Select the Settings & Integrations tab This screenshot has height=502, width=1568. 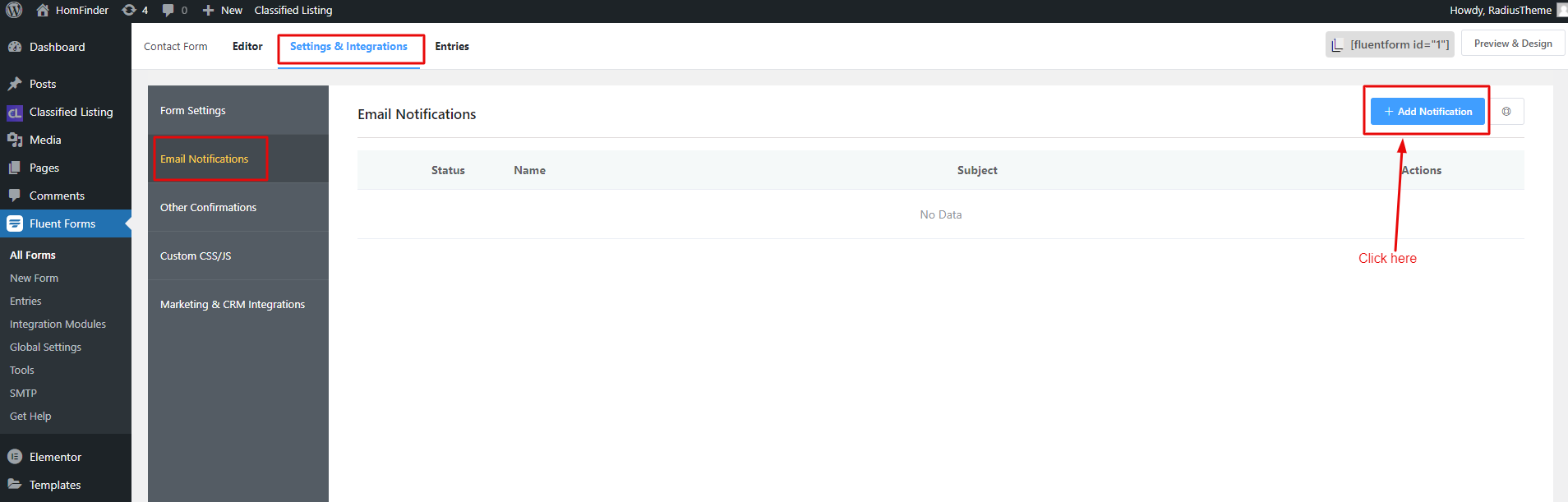coord(348,46)
